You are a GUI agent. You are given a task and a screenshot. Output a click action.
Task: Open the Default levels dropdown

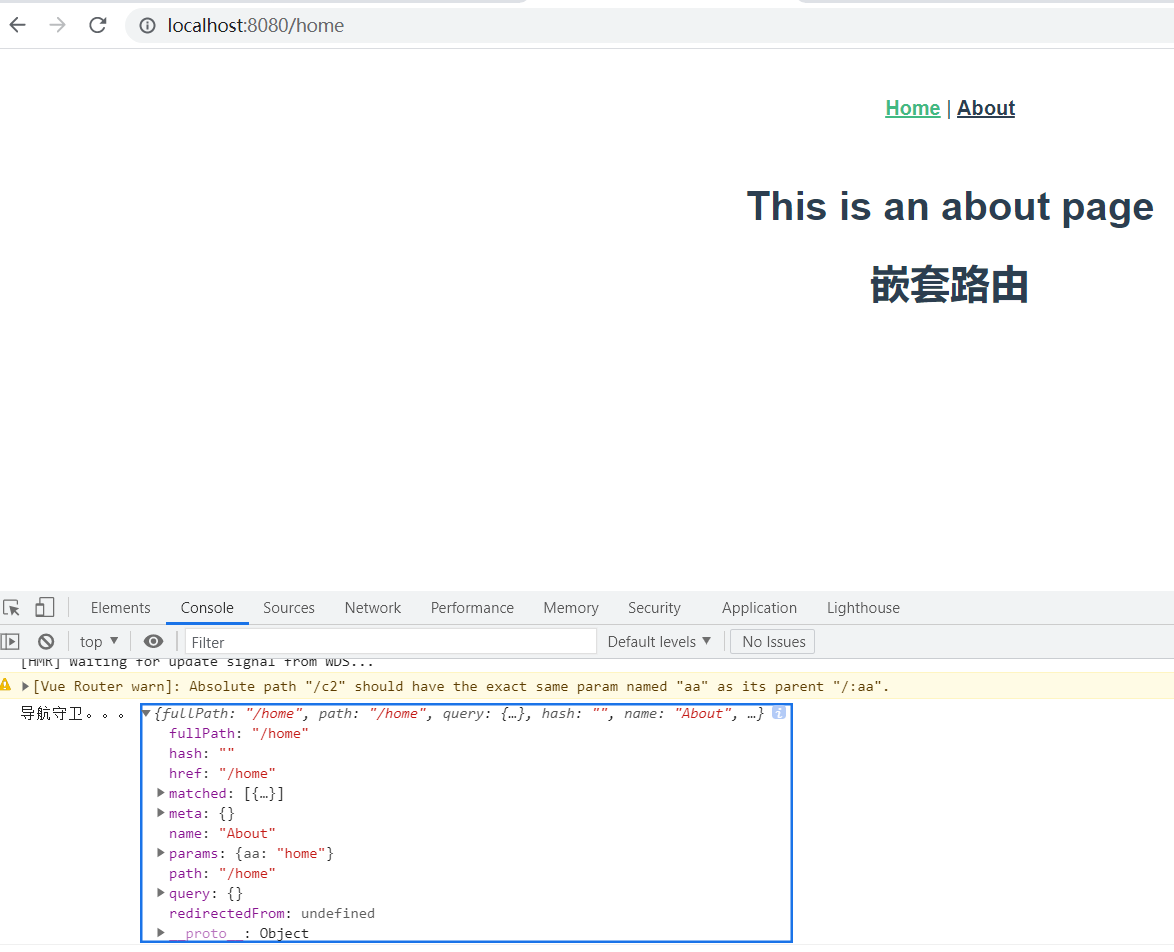(659, 641)
